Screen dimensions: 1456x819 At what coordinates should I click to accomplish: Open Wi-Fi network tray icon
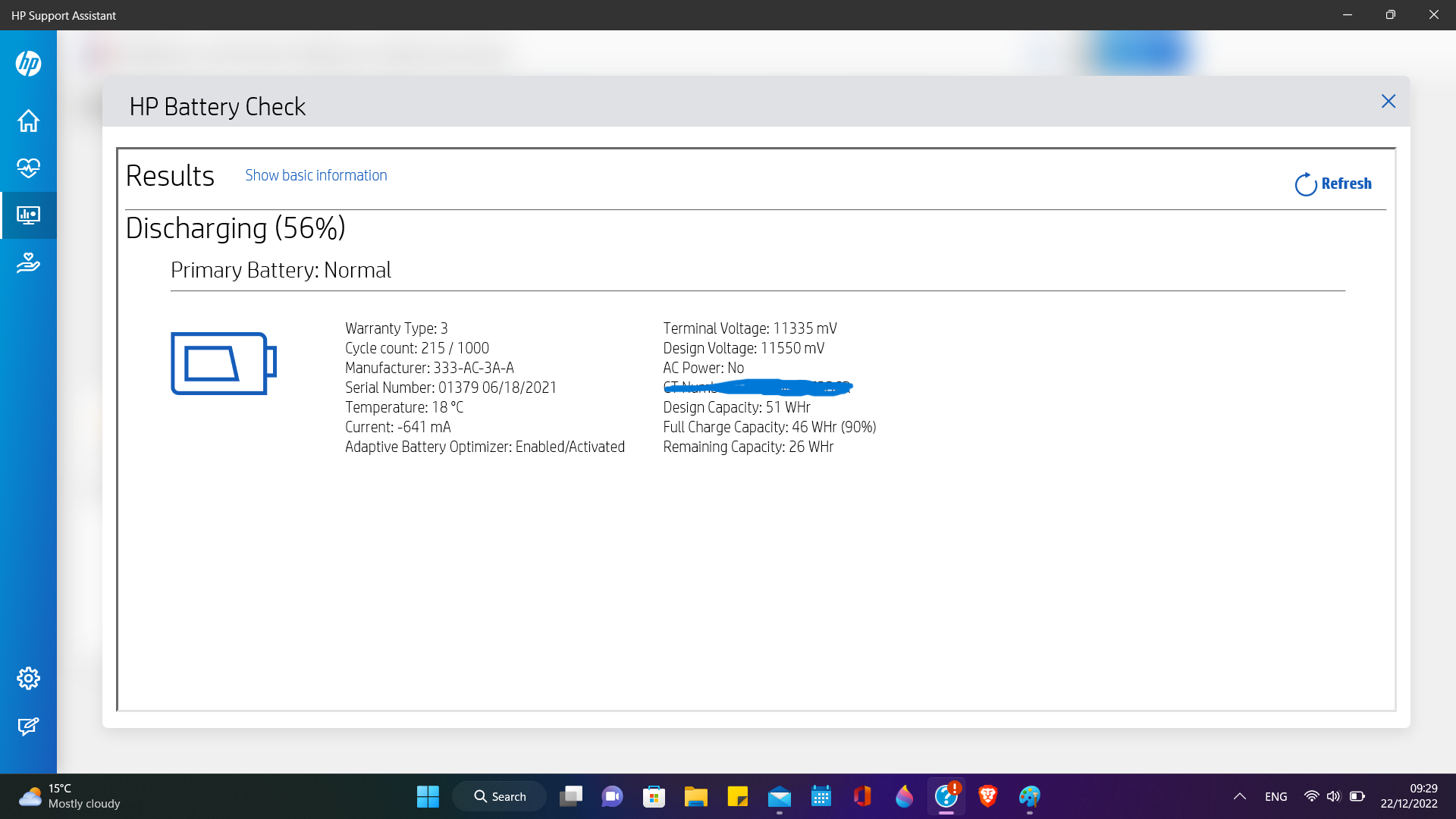click(1311, 796)
